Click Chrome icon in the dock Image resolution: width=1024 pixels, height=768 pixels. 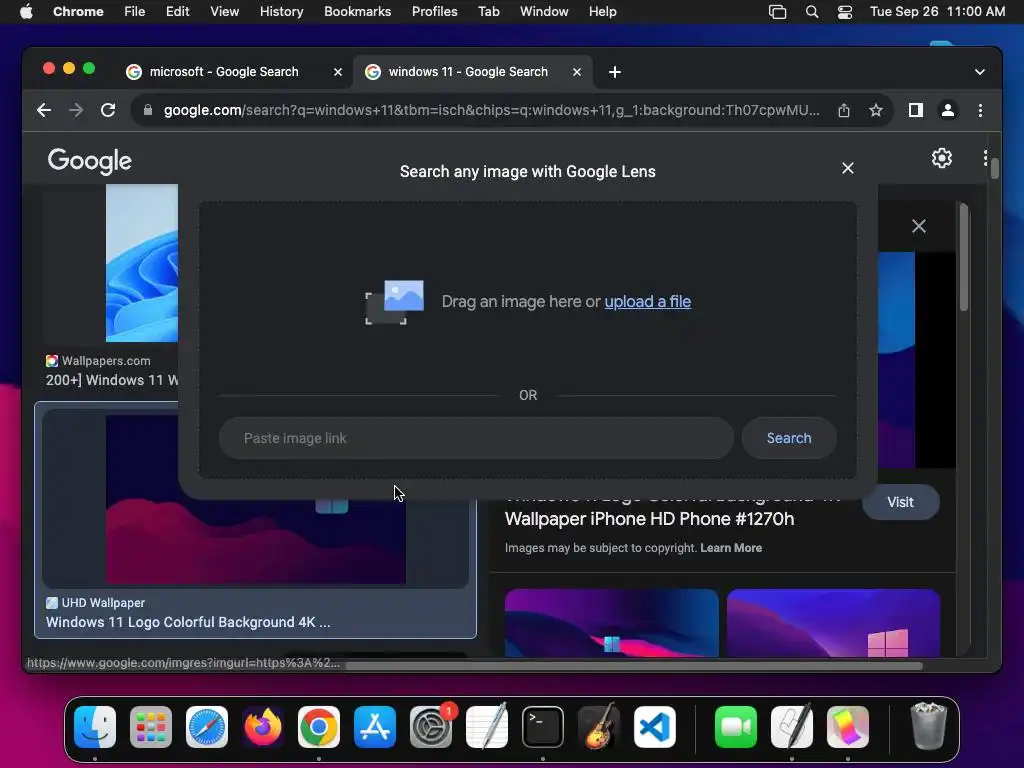[319, 727]
